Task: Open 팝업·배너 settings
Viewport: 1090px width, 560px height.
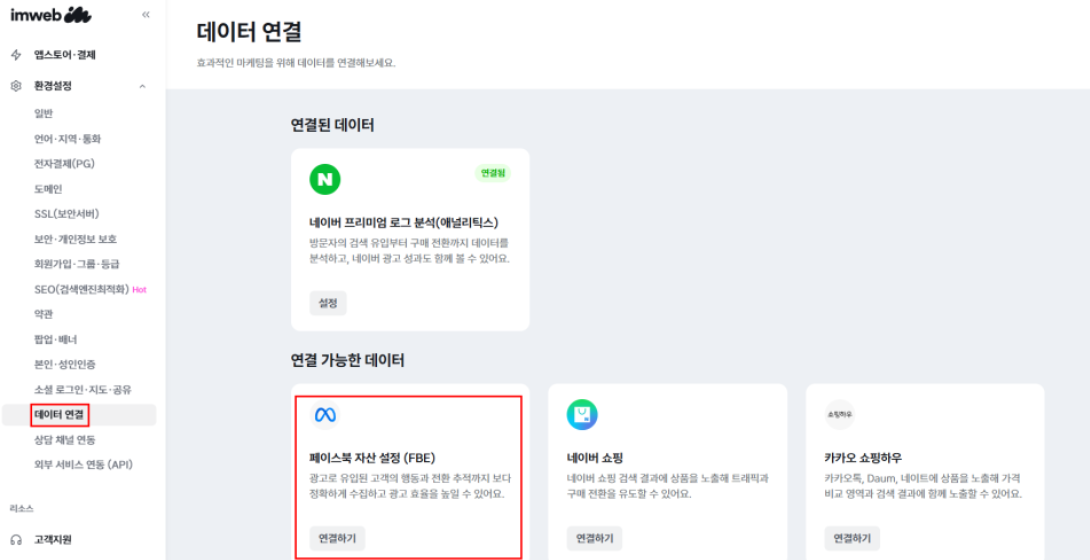Action: 56,340
